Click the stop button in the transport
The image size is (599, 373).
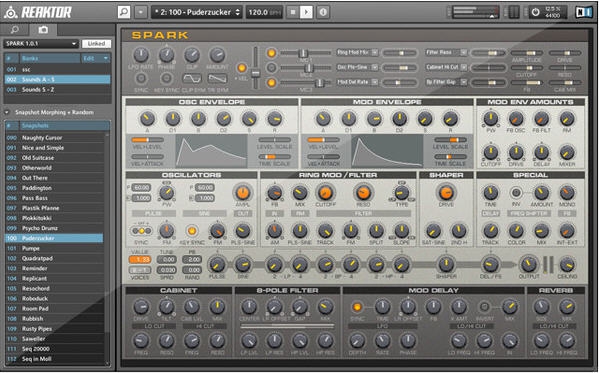(293, 12)
